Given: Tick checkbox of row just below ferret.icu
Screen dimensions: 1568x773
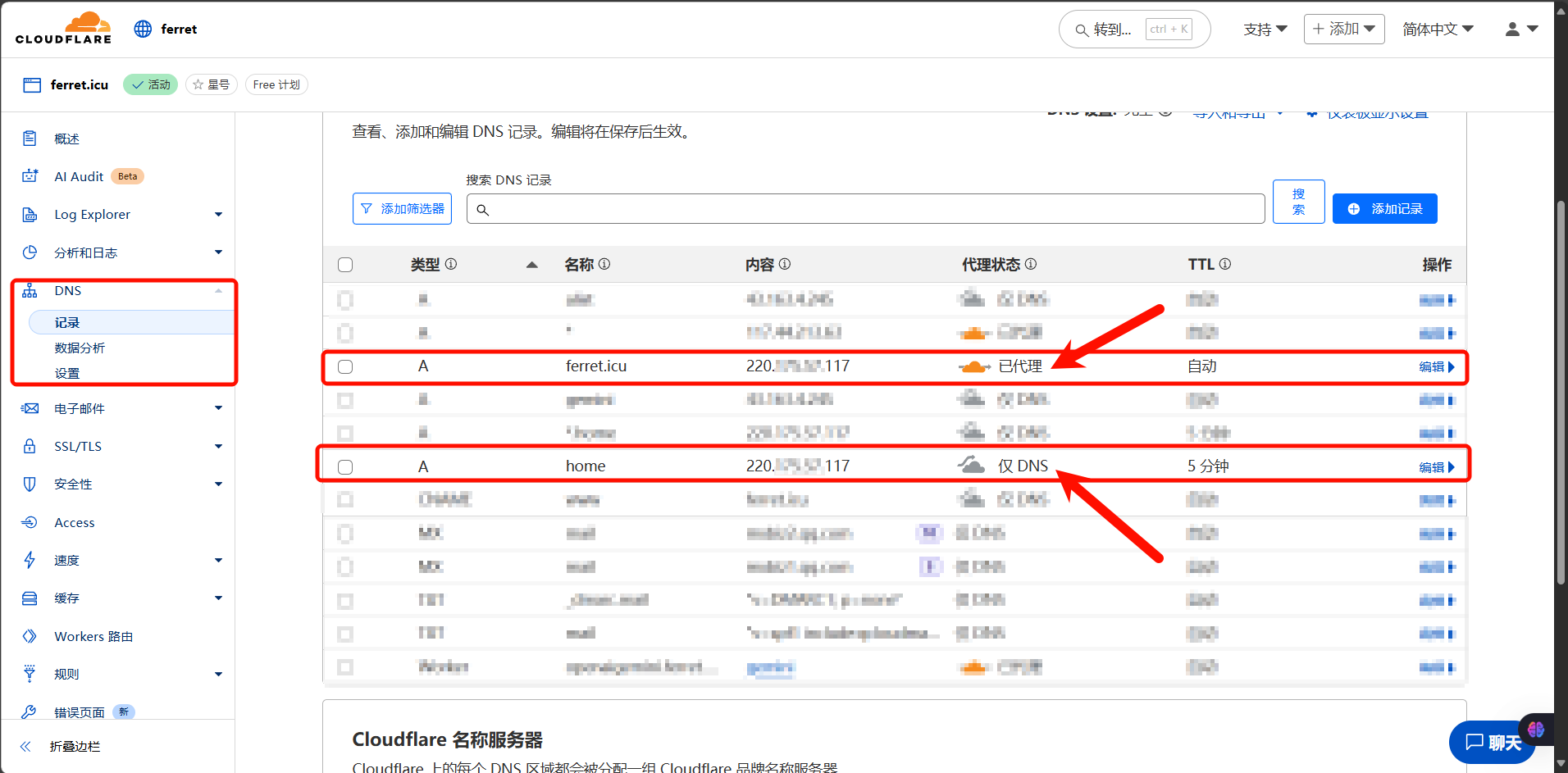Looking at the screenshot, I should pos(345,400).
